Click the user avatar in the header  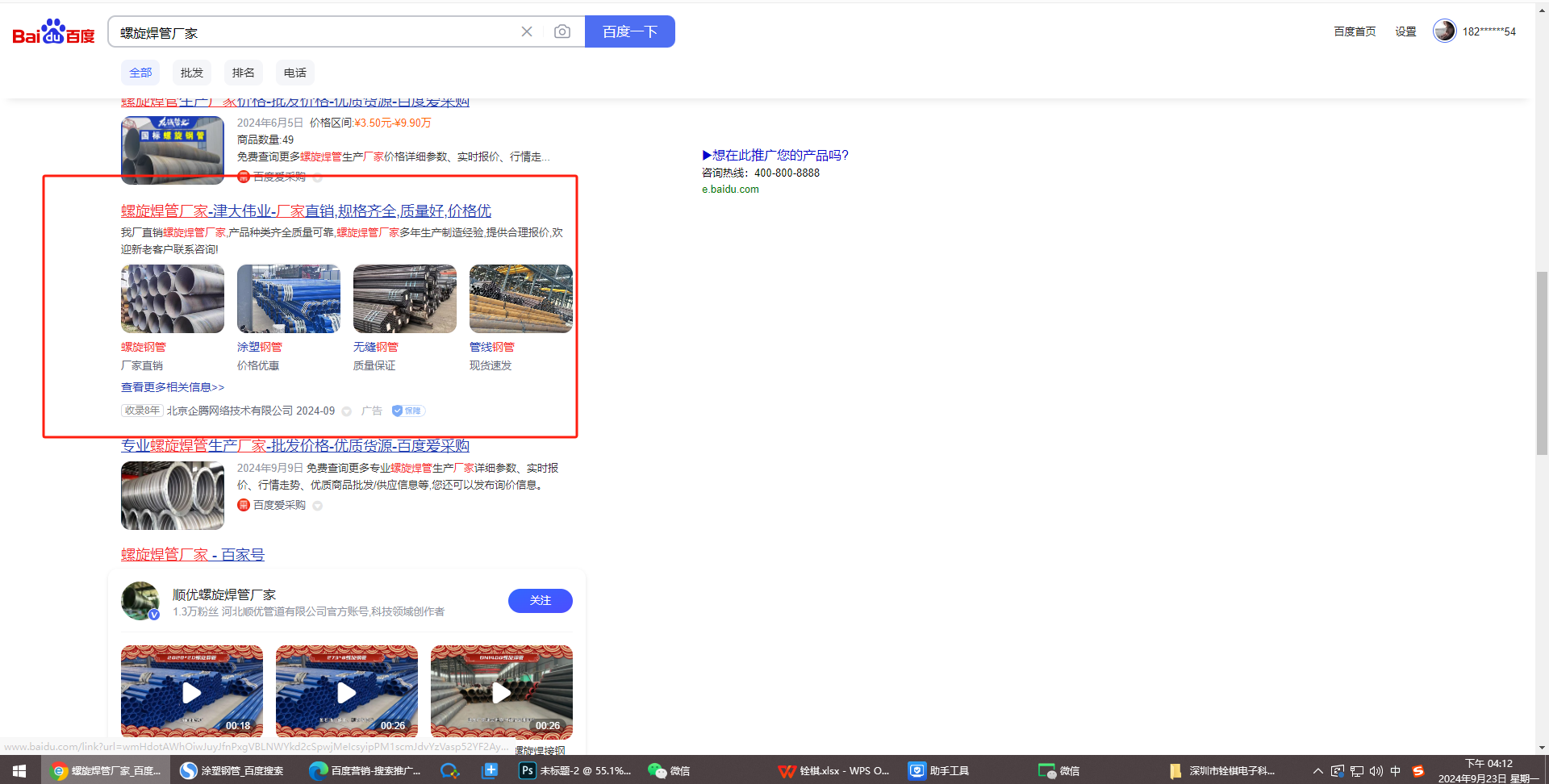click(x=1444, y=31)
